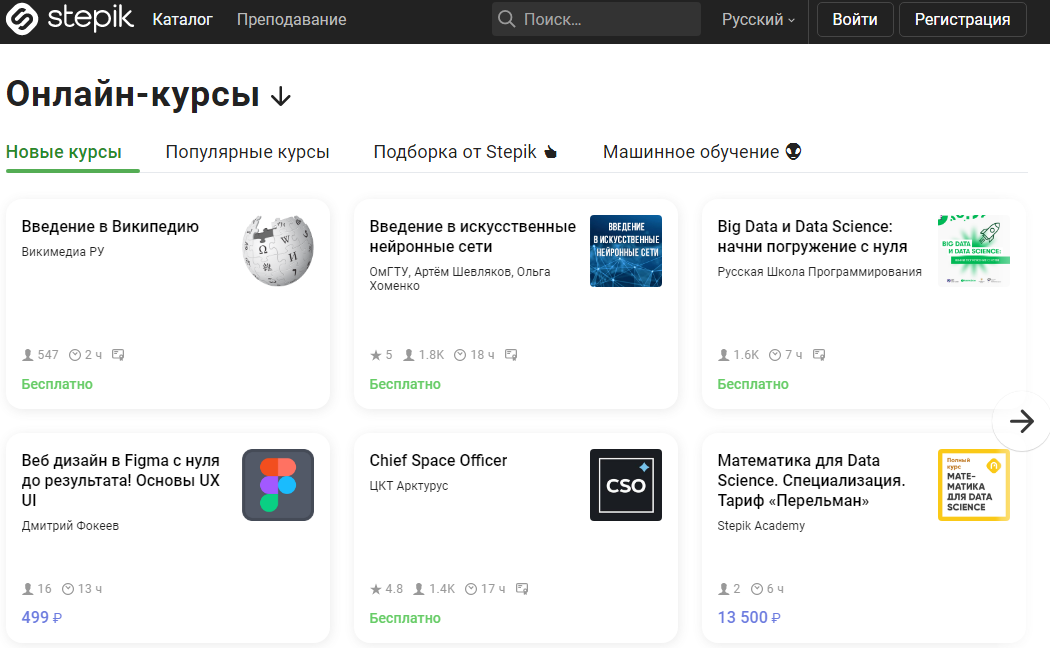Image resolution: width=1050 pixels, height=648 pixels.
Task: Click the Регистрация button
Action: 962,19
